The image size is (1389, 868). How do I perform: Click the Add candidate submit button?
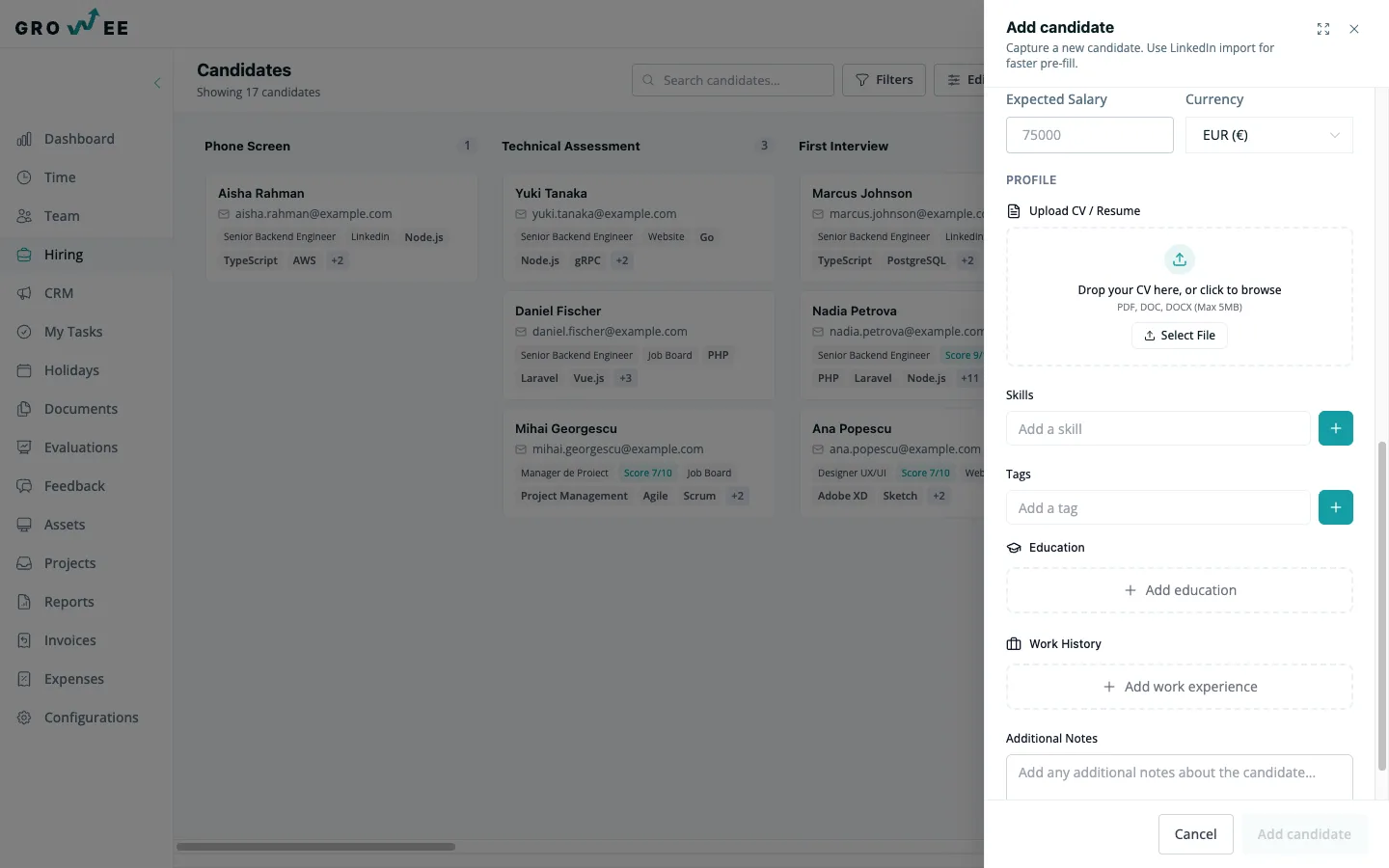(x=1304, y=834)
